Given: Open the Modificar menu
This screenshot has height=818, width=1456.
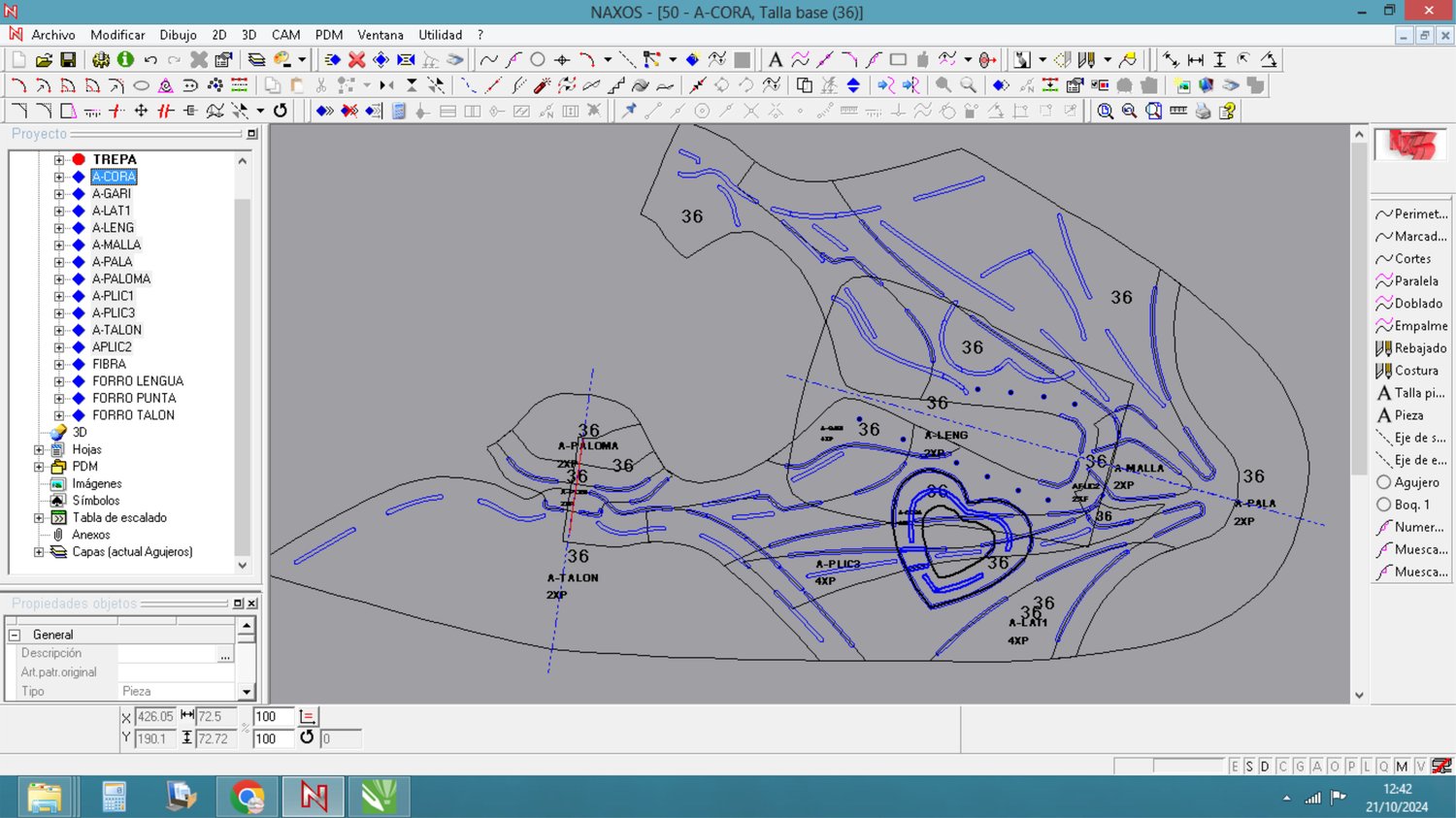Looking at the screenshot, I should point(117,35).
